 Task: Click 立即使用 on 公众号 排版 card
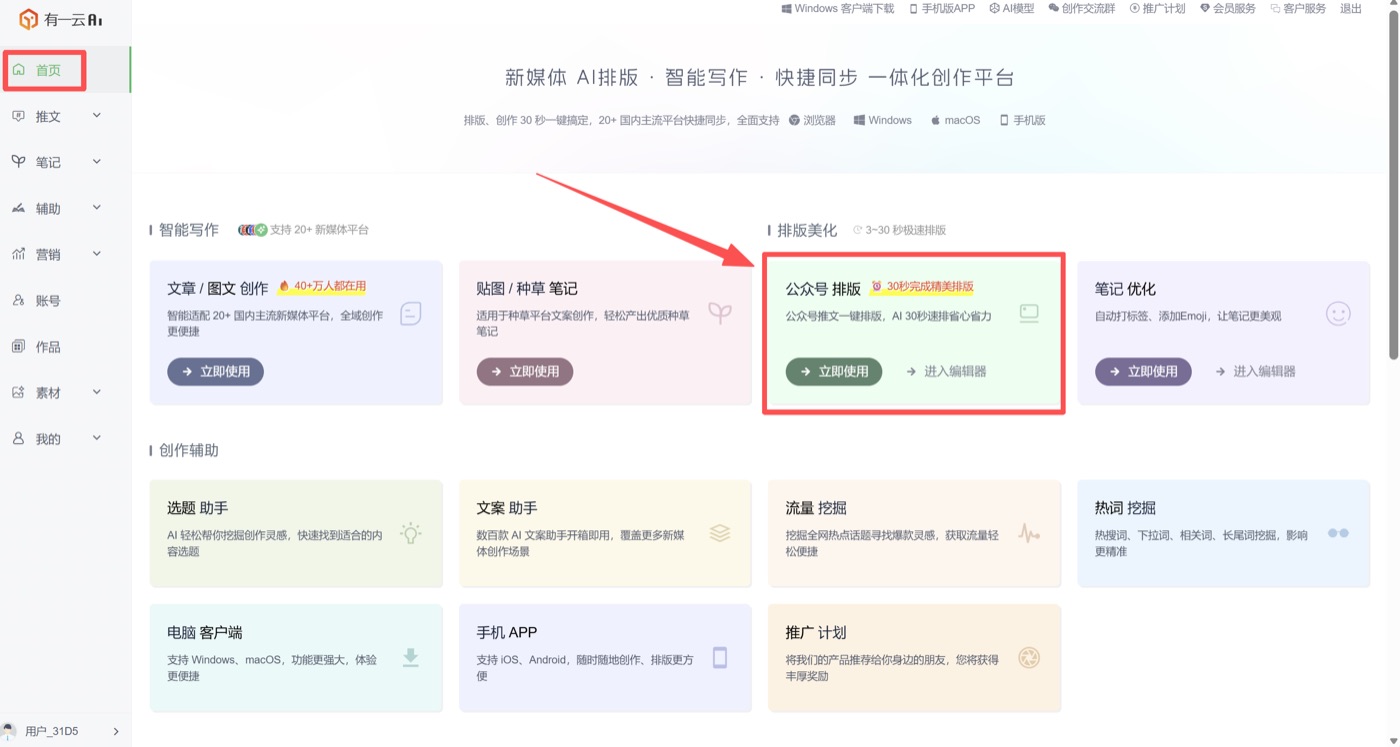pos(834,371)
